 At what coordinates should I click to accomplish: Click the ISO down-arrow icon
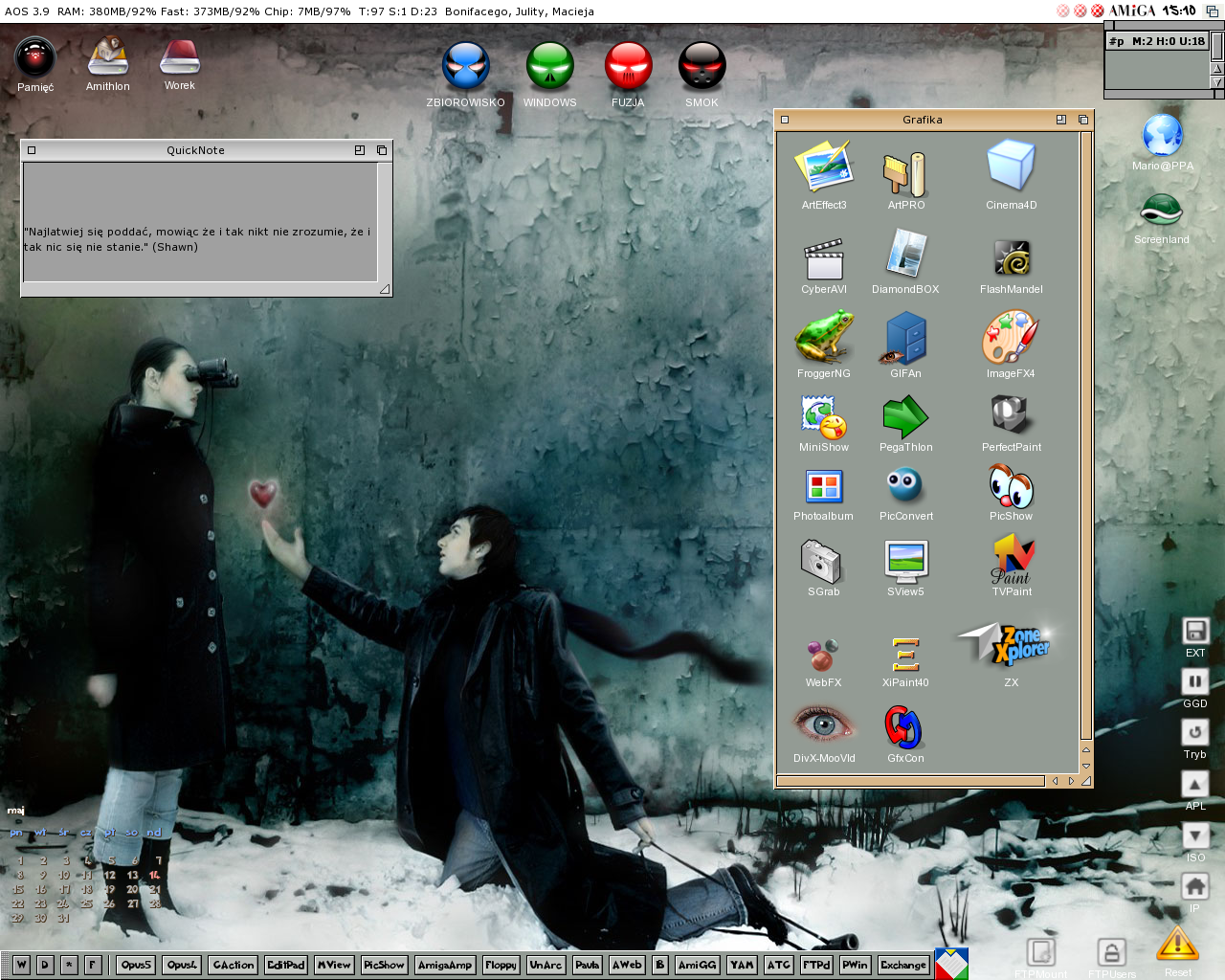(x=1195, y=835)
